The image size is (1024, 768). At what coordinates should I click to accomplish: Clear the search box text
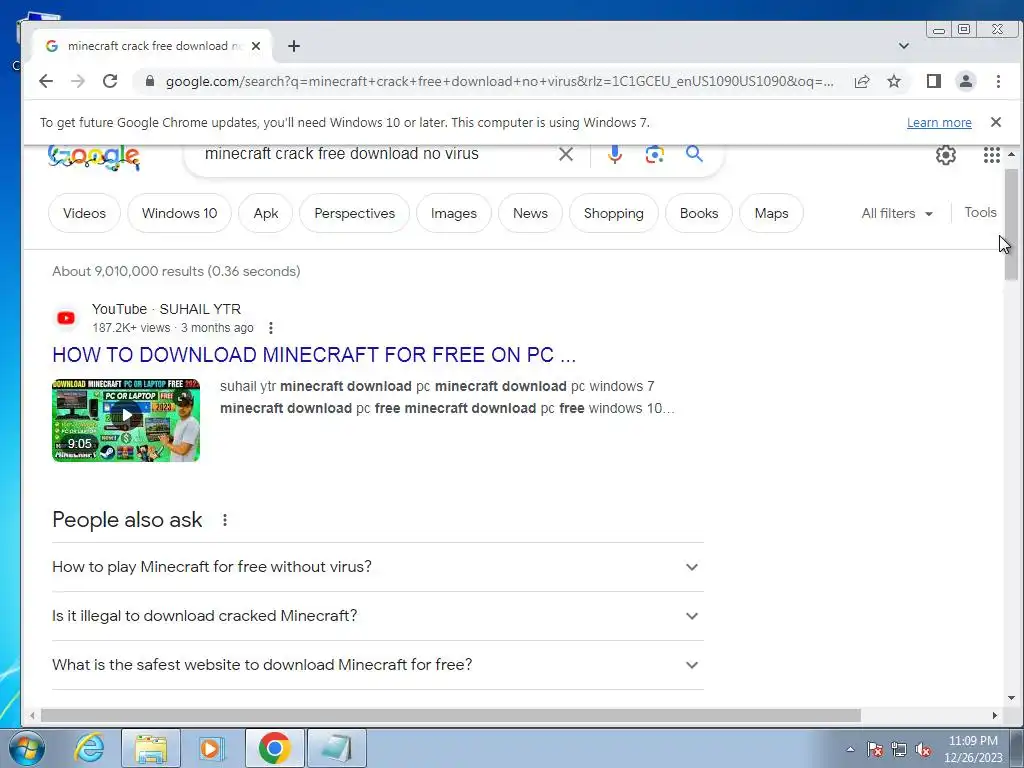click(566, 154)
